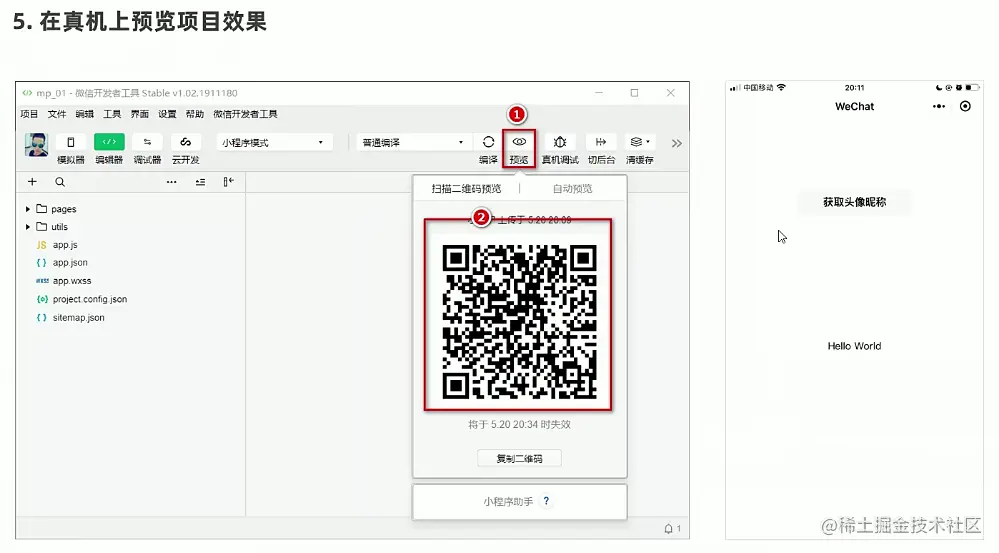Select the utils folder
Viewport: 999px width, 553px height.
coord(59,227)
